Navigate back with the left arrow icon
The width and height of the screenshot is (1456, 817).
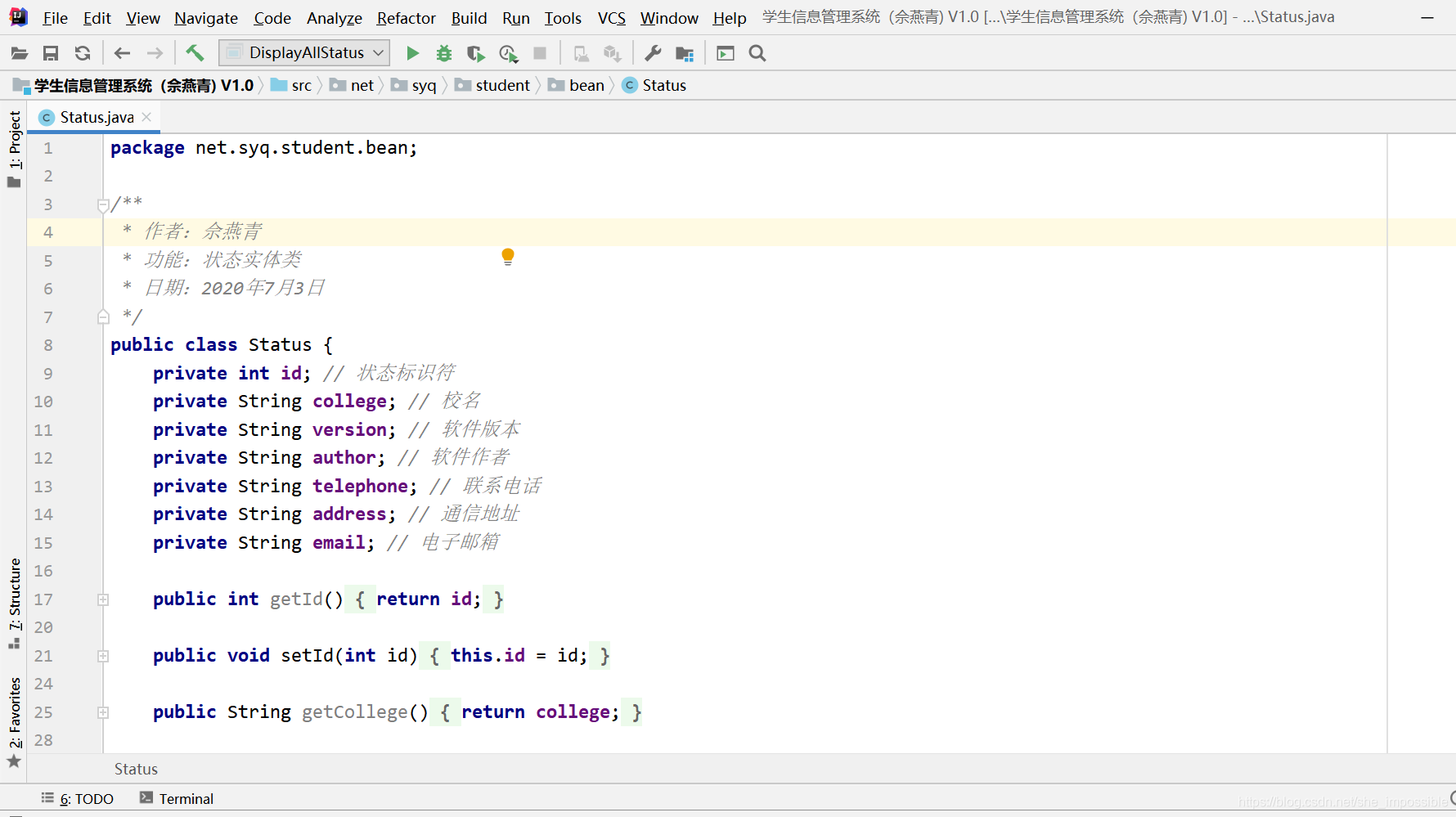tap(123, 54)
